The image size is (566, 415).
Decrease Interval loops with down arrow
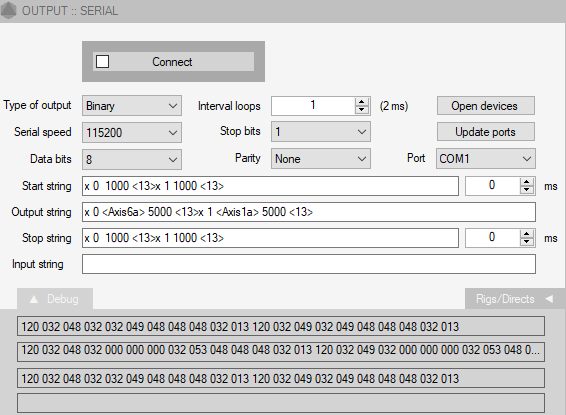362,110
